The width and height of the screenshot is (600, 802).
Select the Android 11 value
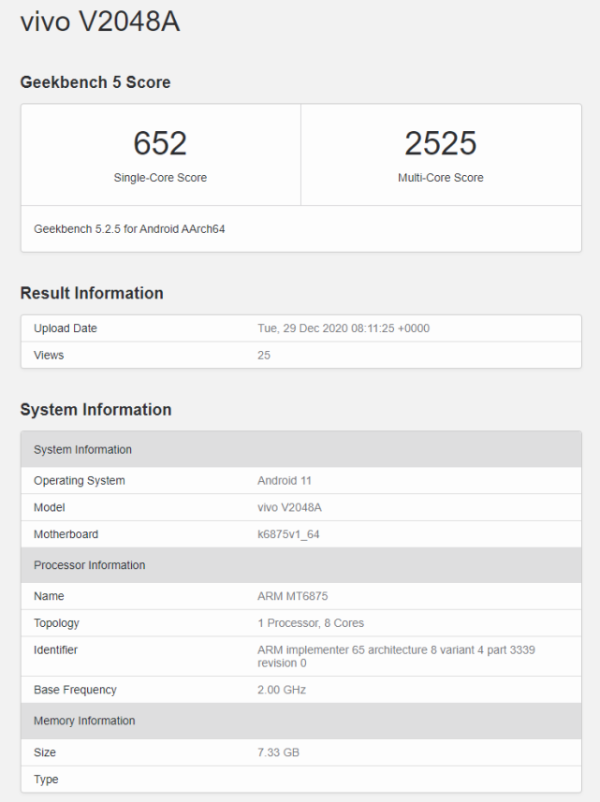click(x=284, y=481)
